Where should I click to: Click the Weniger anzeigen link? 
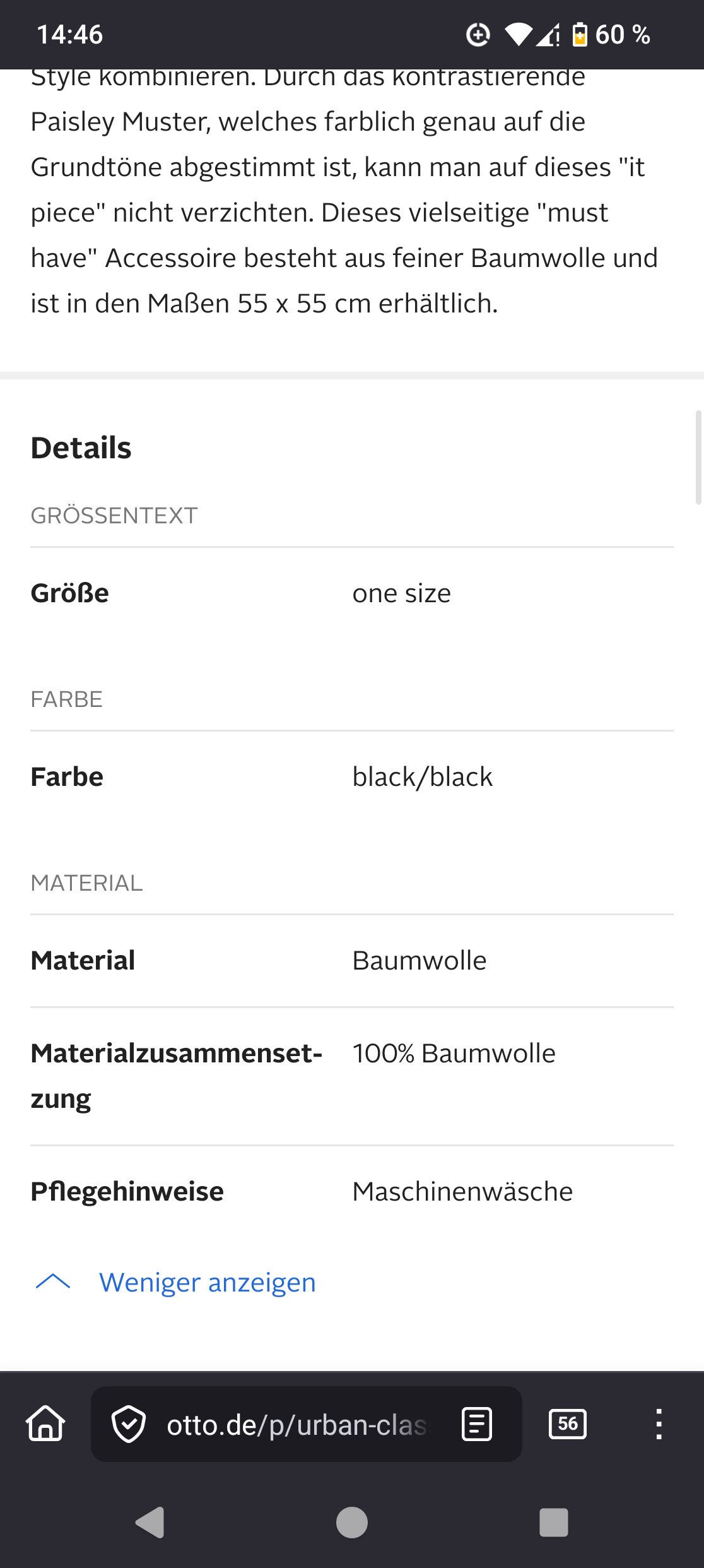(207, 1282)
